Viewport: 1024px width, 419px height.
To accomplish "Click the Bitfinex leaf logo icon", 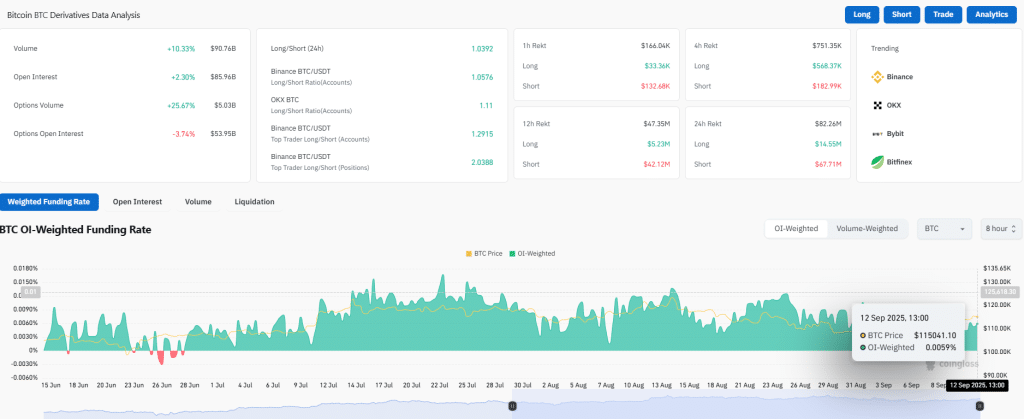I will click(878, 161).
